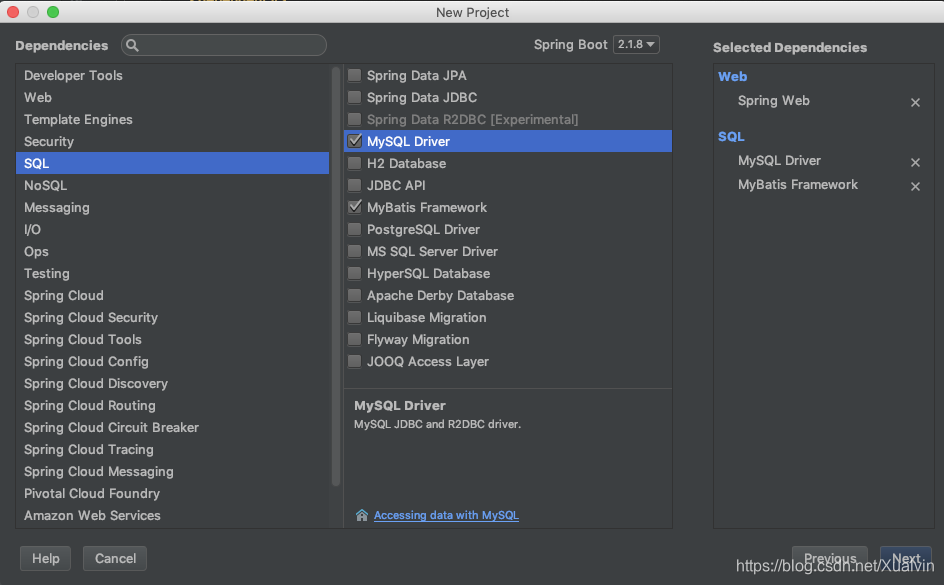Click the Help button
This screenshot has width=944, height=585.
click(46, 559)
